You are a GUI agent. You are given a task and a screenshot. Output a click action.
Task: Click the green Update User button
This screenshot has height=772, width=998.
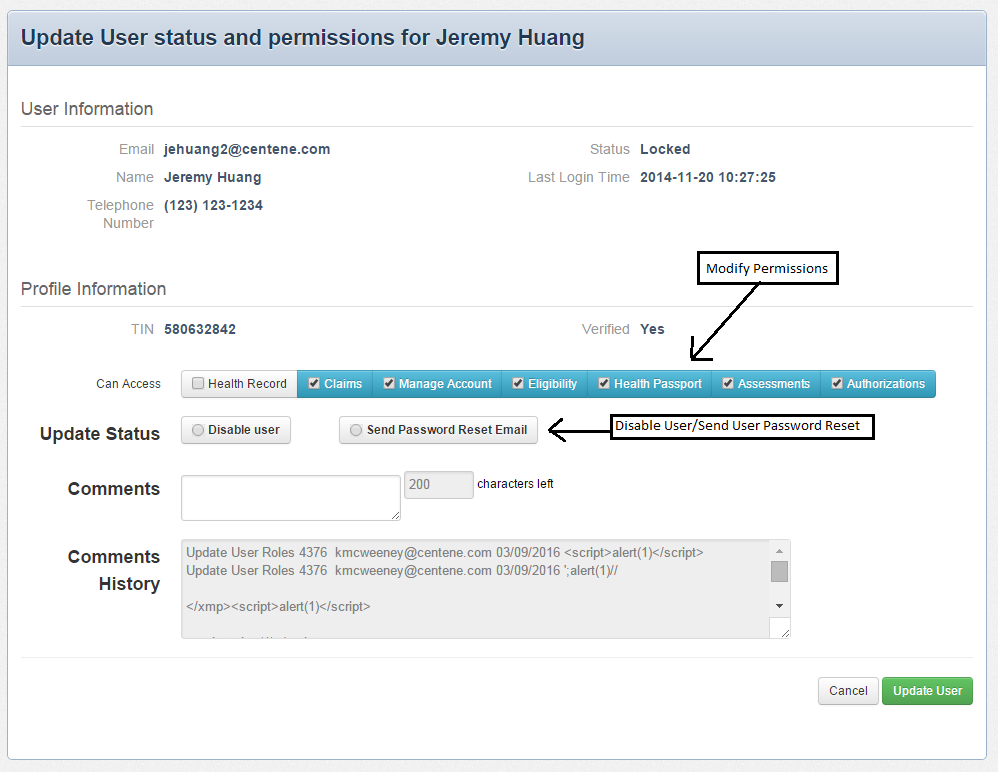click(x=927, y=691)
